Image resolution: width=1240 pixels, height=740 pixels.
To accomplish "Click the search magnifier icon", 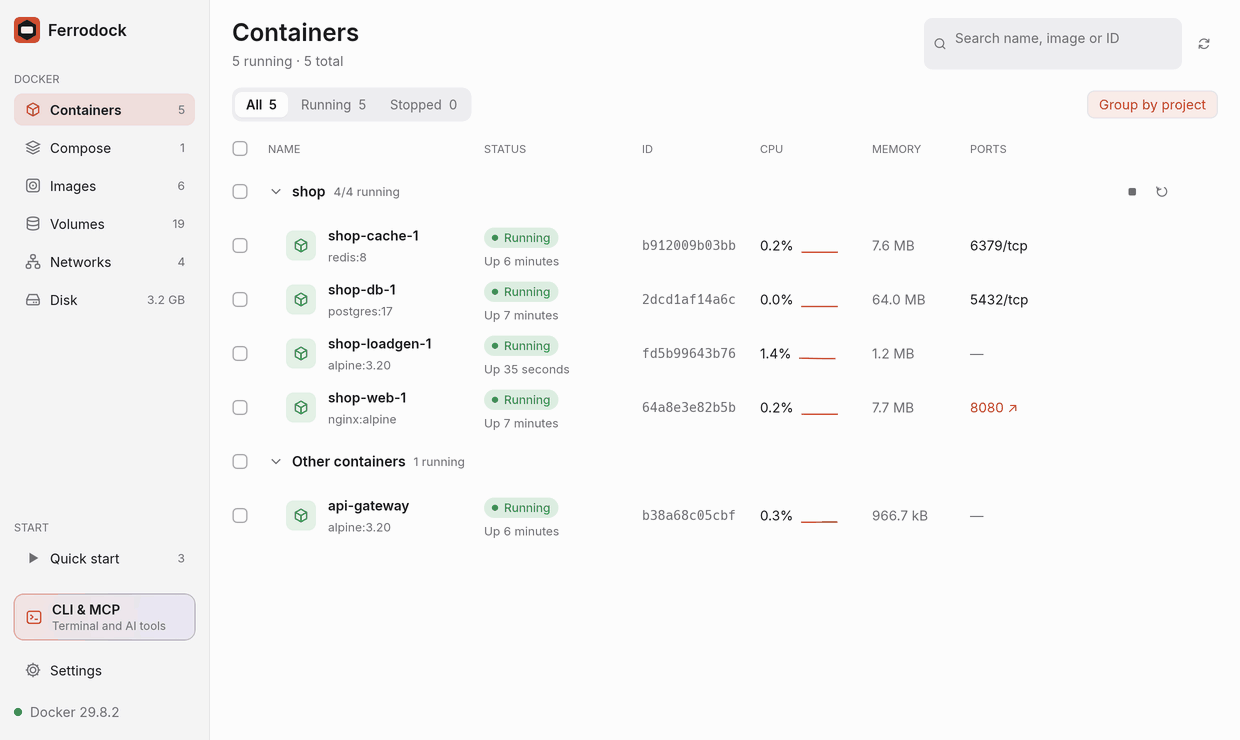I will (940, 44).
